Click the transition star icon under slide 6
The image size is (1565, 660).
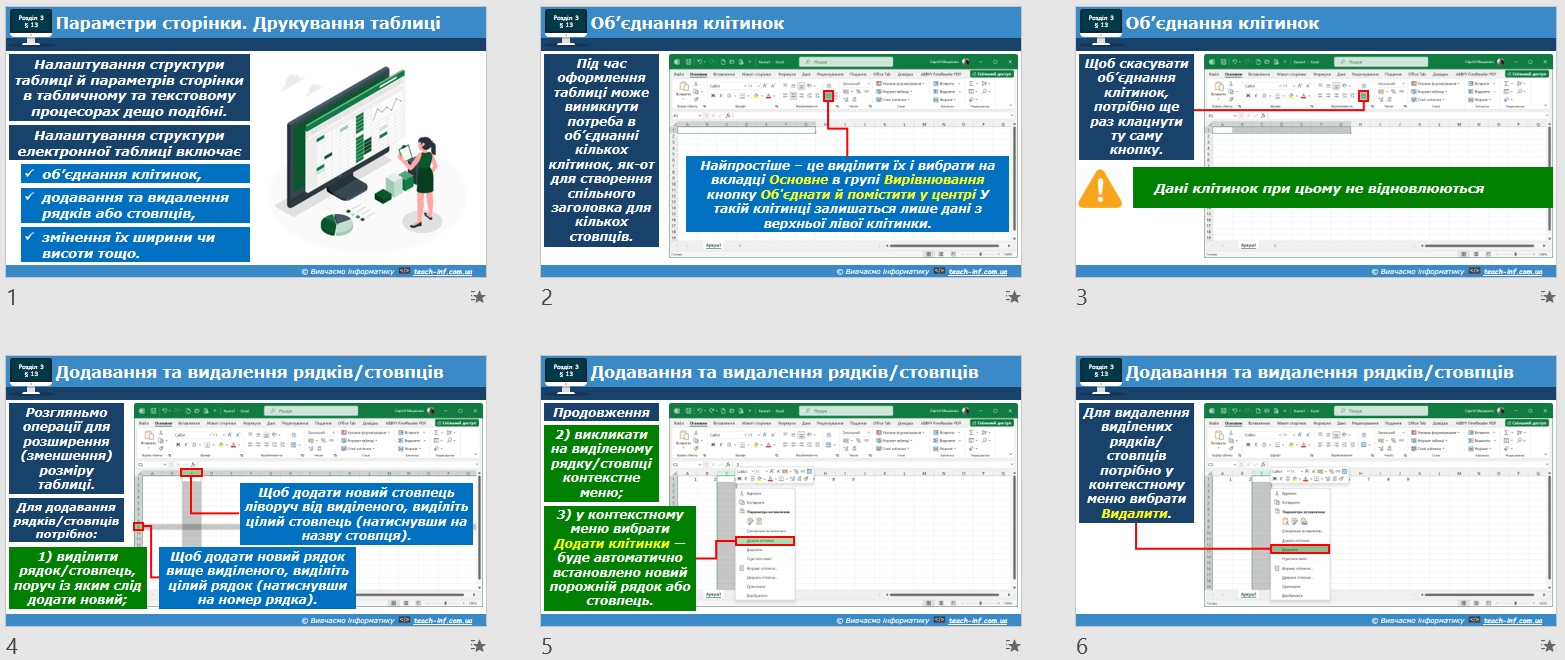tap(1549, 647)
